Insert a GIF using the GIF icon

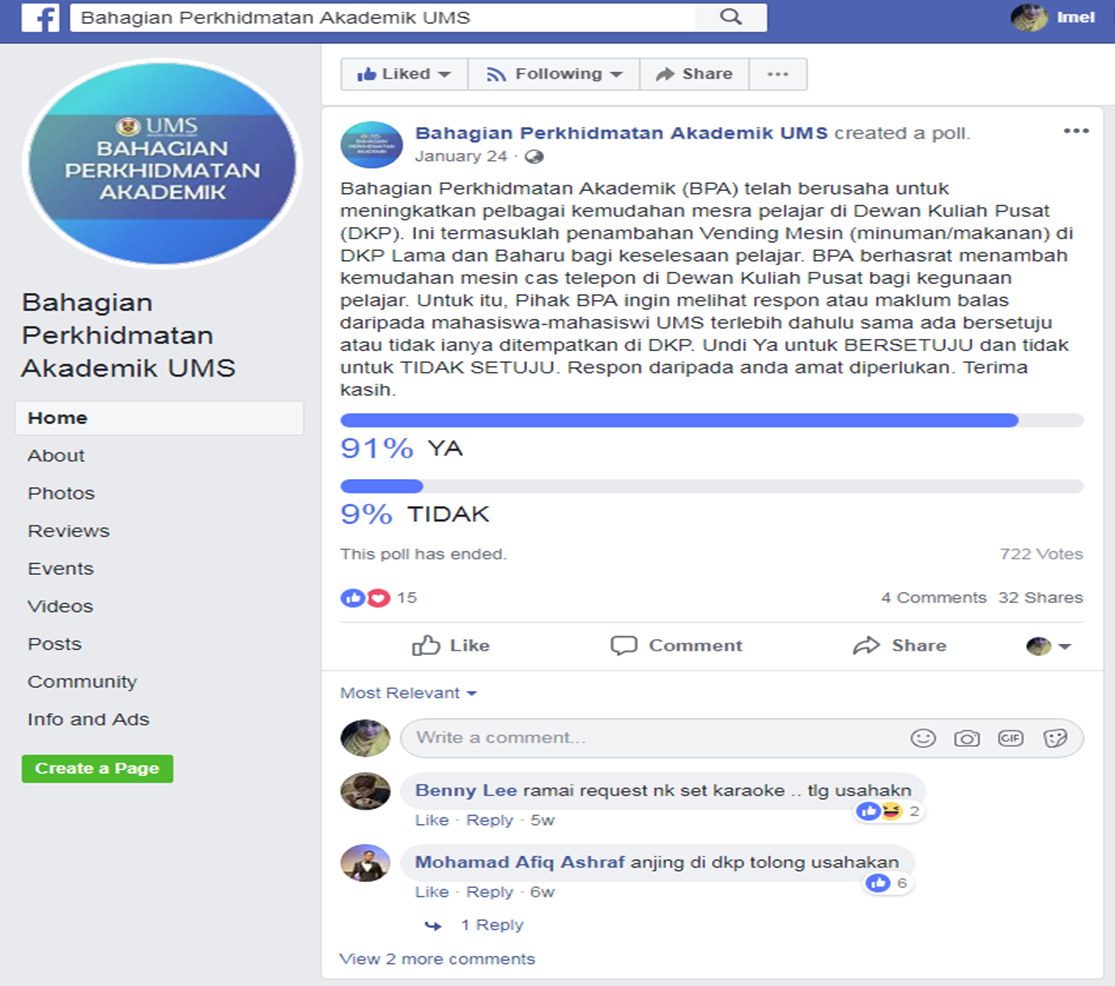(x=1011, y=738)
